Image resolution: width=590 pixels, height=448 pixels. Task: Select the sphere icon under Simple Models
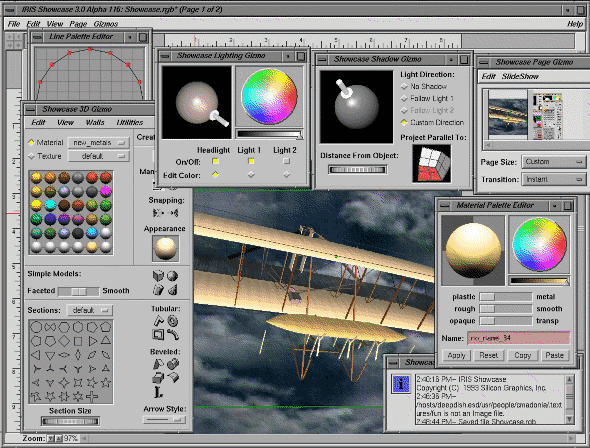coord(172,276)
